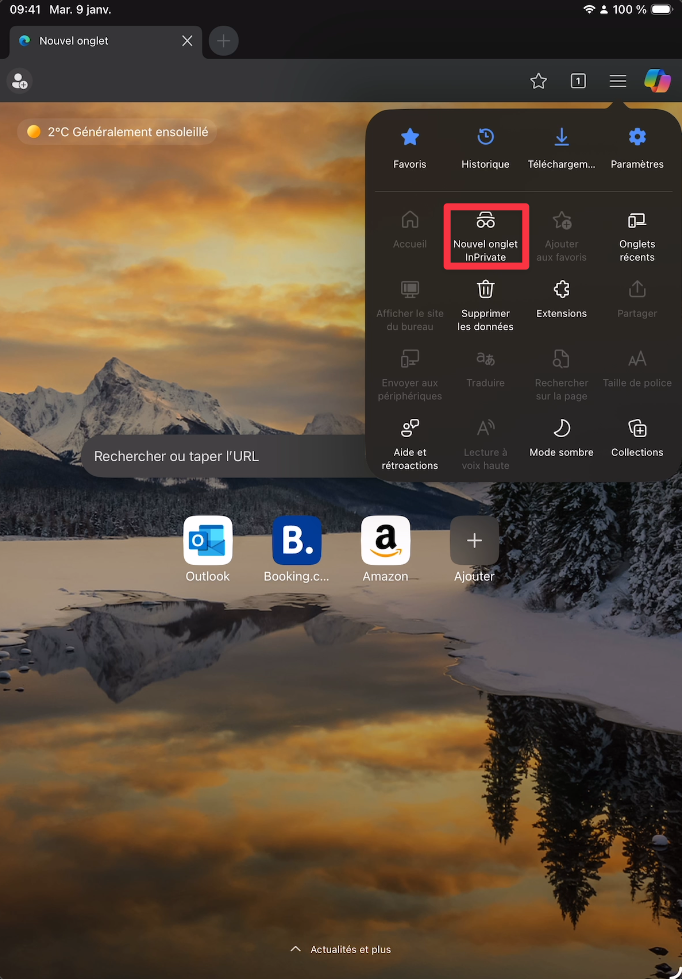Open the Amazon shortcut
This screenshot has width=682, height=979.
(385, 549)
